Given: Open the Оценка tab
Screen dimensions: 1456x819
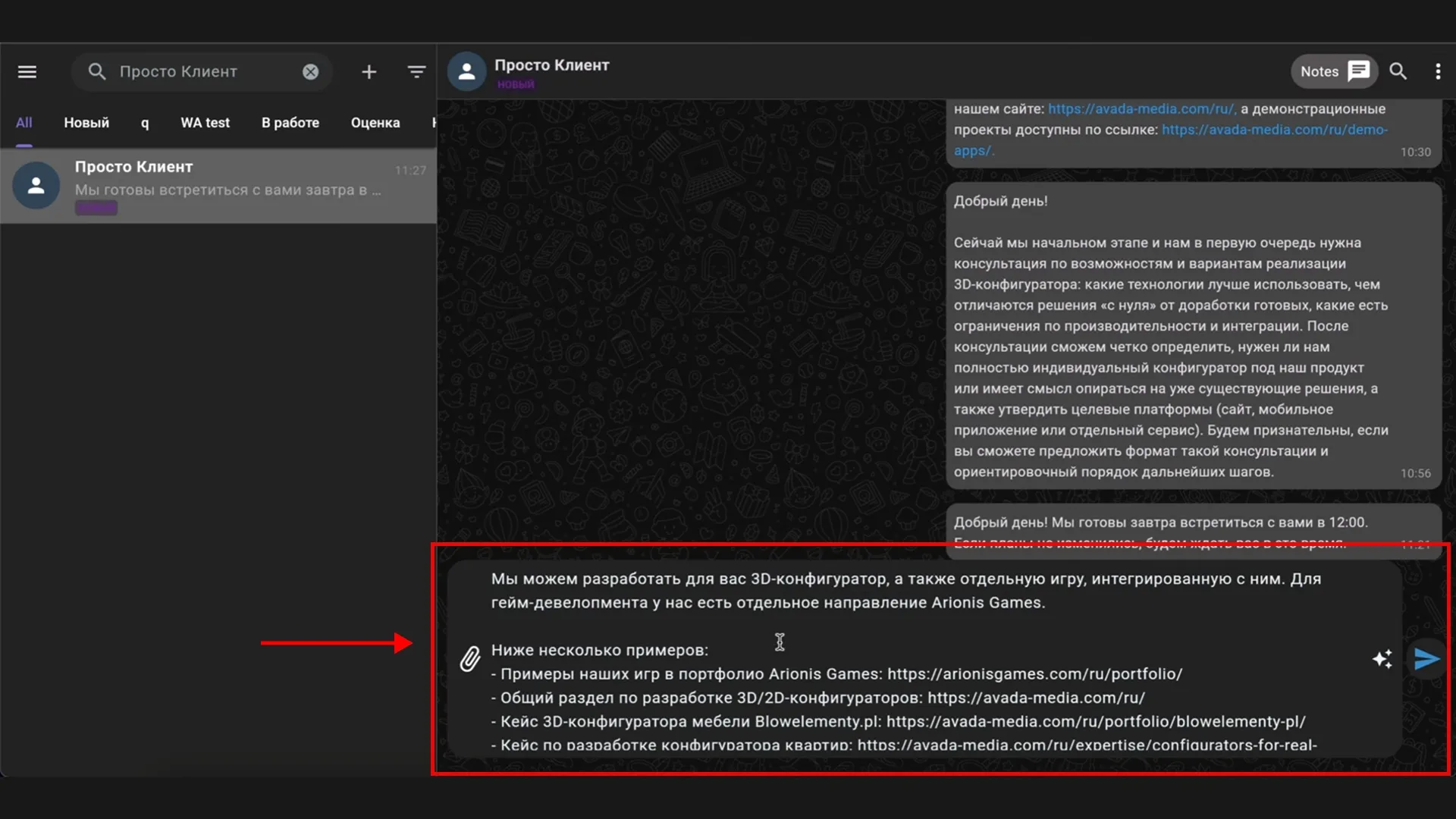Looking at the screenshot, I should point(375,122).
